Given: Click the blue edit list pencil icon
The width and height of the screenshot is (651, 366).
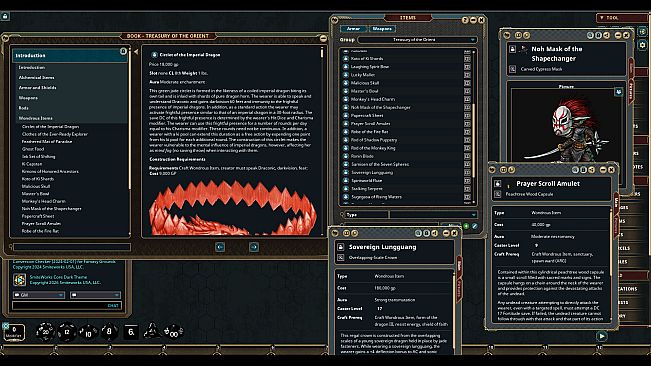Looking at the screenshot, I should pos(475,226).
